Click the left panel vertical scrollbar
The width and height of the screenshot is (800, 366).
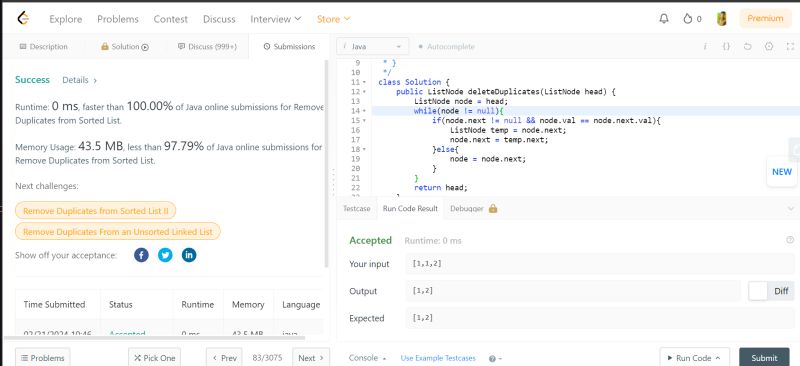point(327,163)
